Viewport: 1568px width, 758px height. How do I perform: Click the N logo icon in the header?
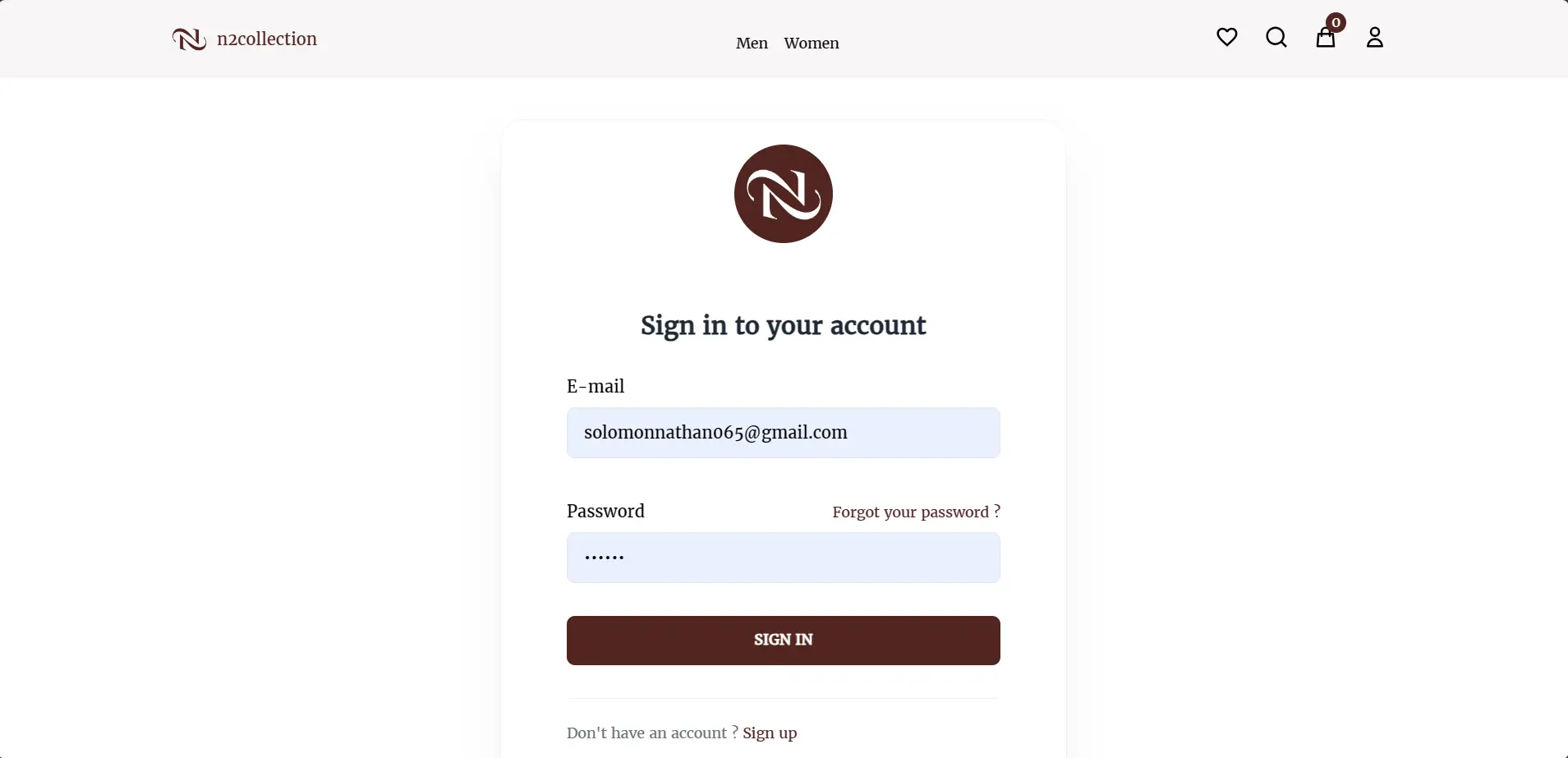(x=189, y=39)
